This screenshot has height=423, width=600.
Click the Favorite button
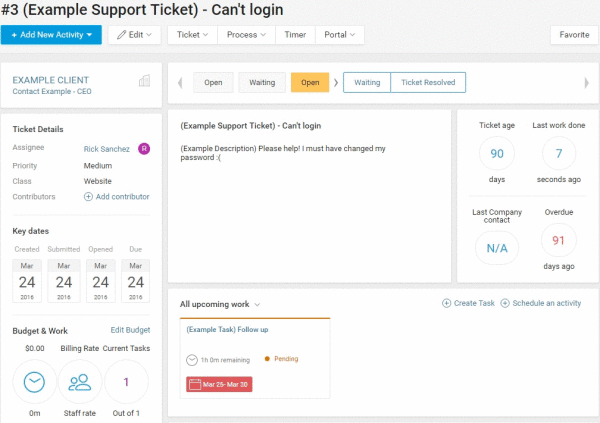tap(574, 34)
